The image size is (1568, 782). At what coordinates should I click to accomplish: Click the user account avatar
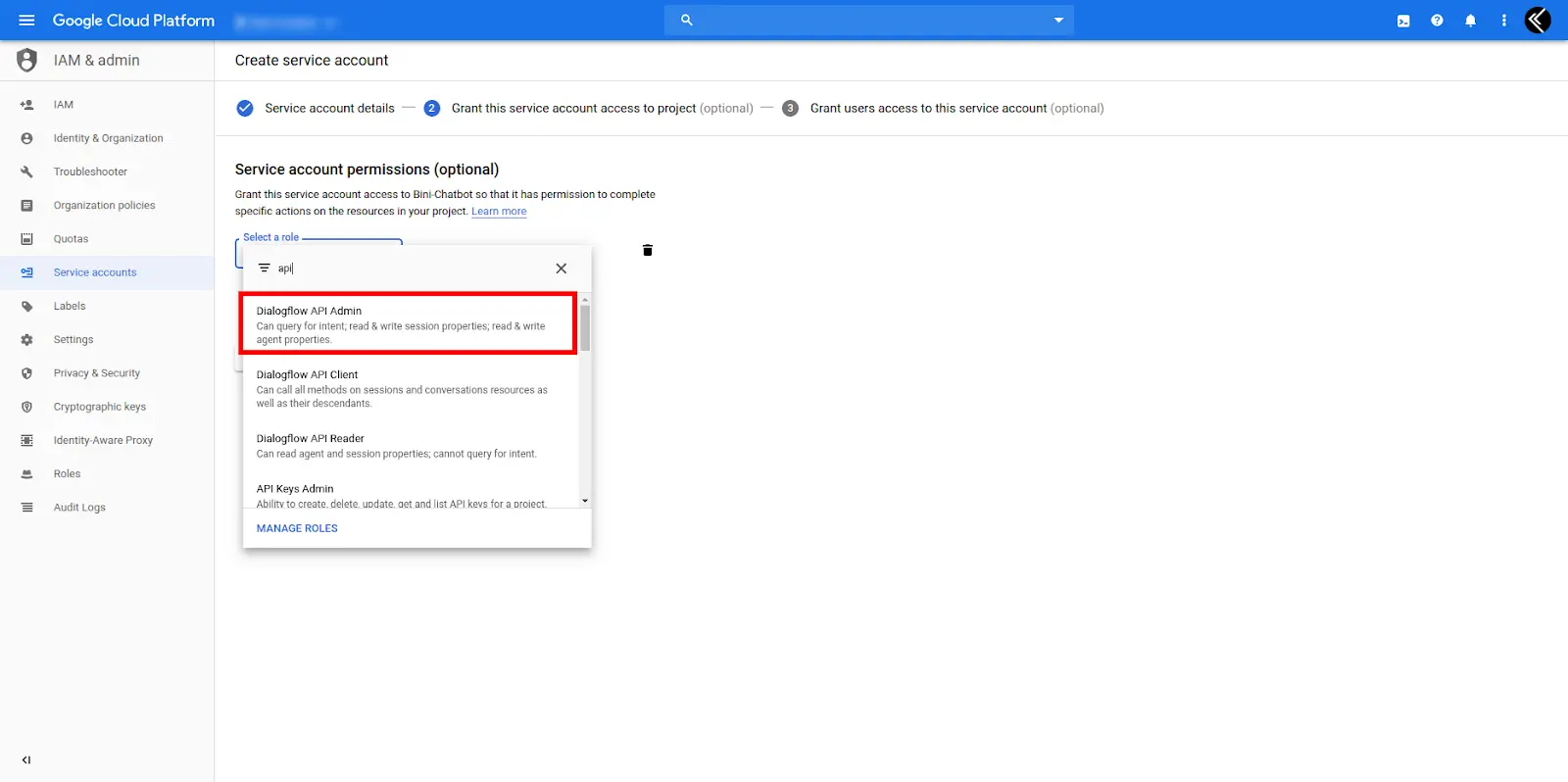pyautogui.click(x=1538, y=20)
